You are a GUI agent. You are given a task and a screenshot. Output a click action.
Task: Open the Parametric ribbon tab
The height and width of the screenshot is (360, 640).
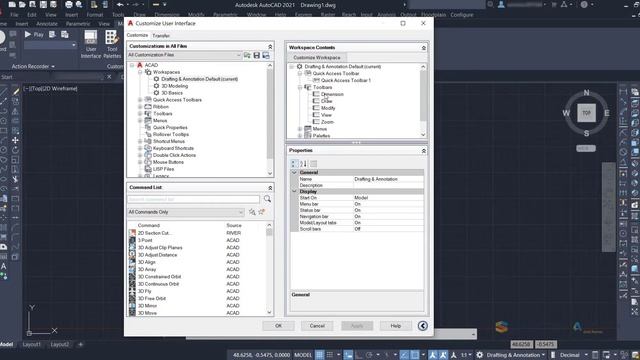coord(78,24)
